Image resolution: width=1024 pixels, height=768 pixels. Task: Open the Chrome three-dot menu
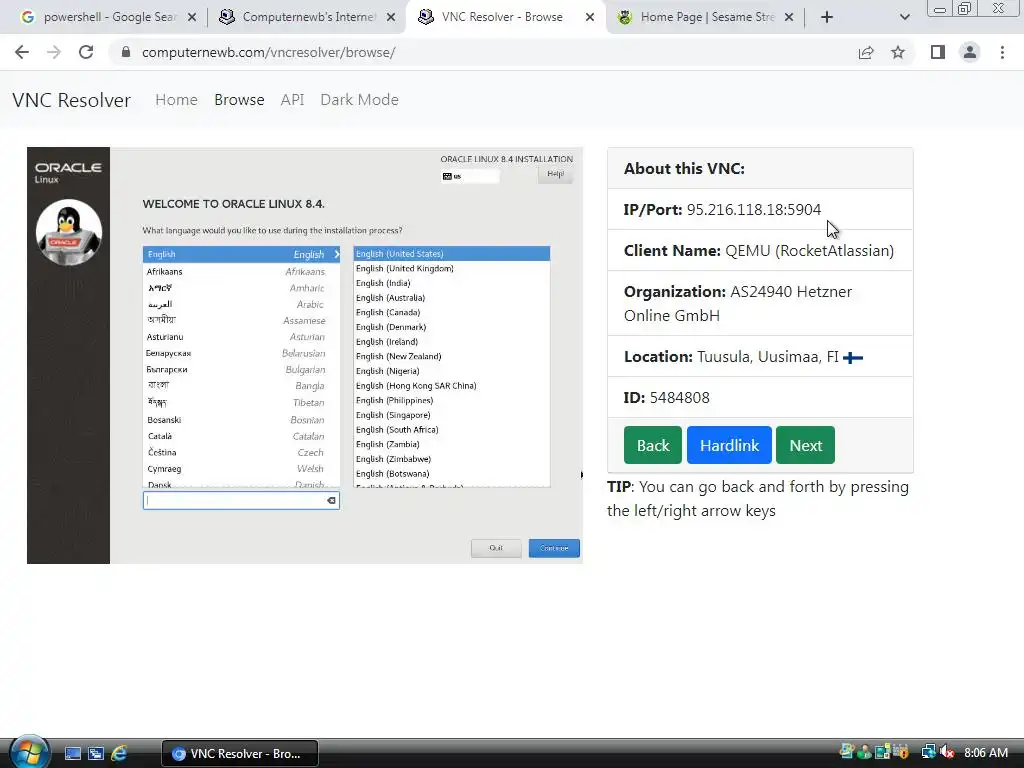[1002, 52]
